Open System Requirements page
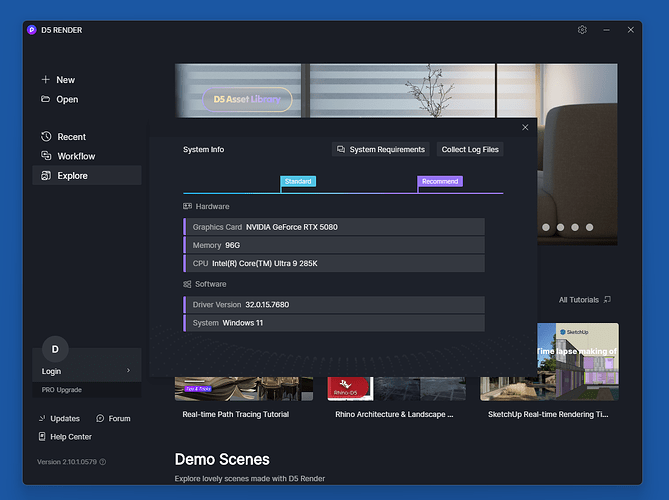Image resolution: width=669 pixels, height=500 pixels. coord(381,149)
